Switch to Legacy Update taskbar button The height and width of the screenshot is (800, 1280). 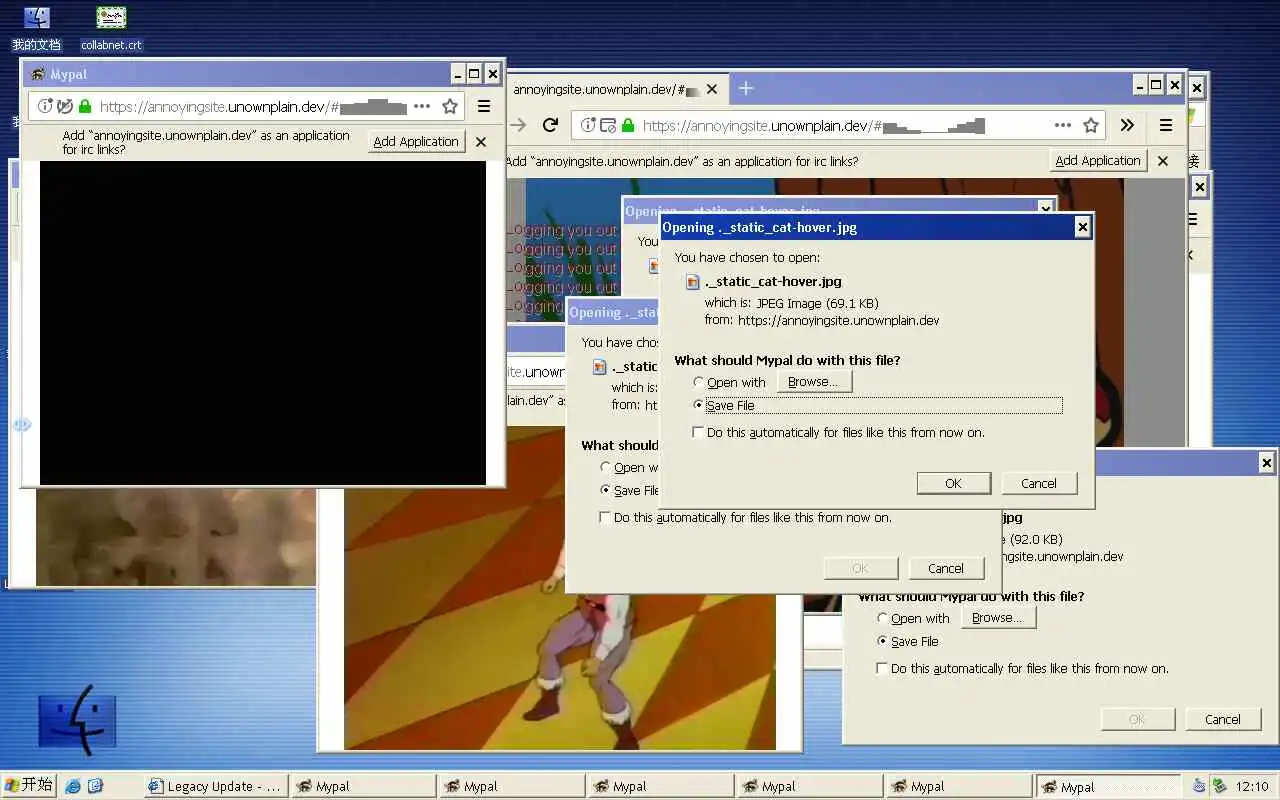pyautogui.click(x=216, y=787)
